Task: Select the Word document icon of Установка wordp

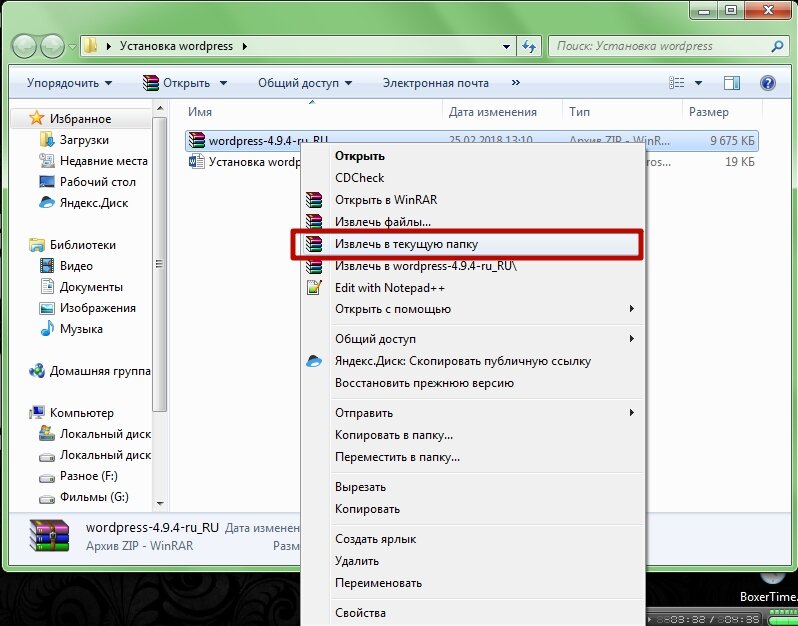Action: coord(196,162)
